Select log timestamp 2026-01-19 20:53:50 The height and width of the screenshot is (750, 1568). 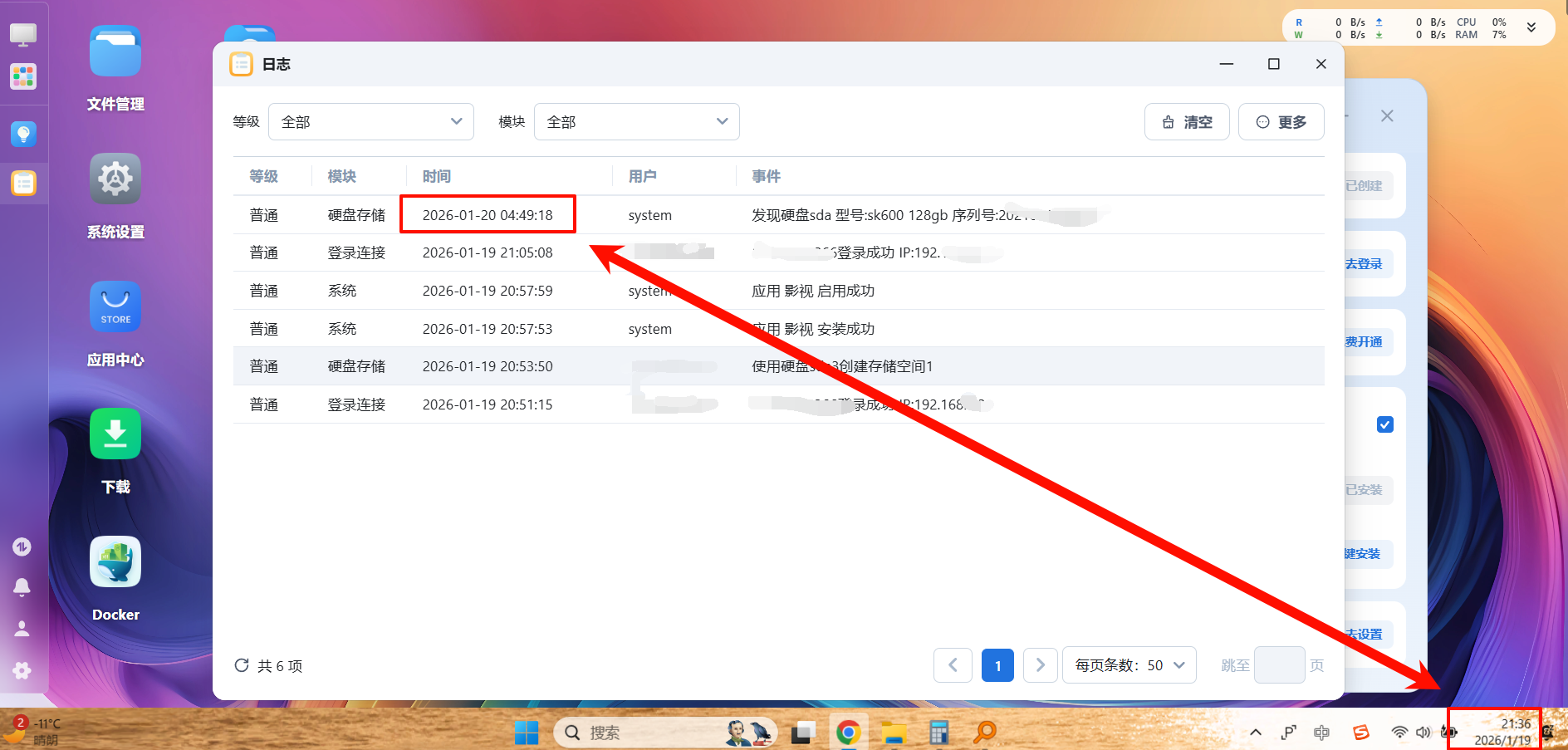click(x=488, y=366)
